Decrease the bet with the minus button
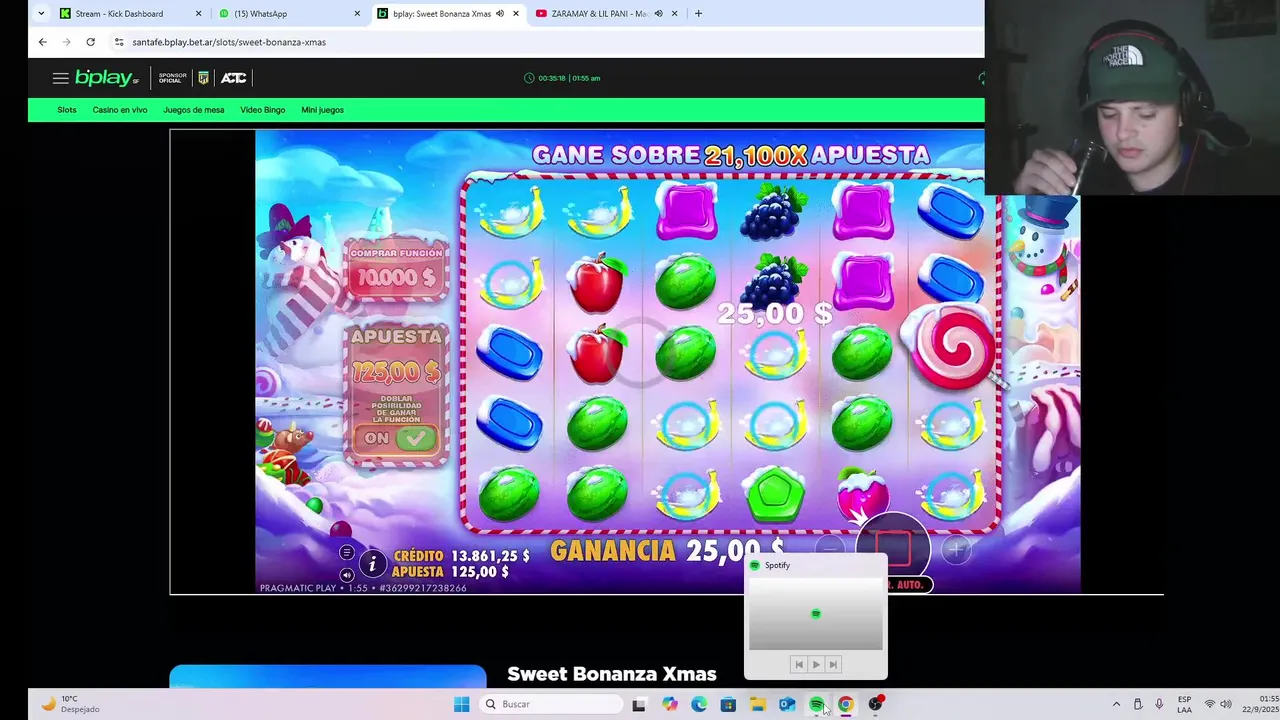Viewport: 1280px width, 720px height. [829, 548]
